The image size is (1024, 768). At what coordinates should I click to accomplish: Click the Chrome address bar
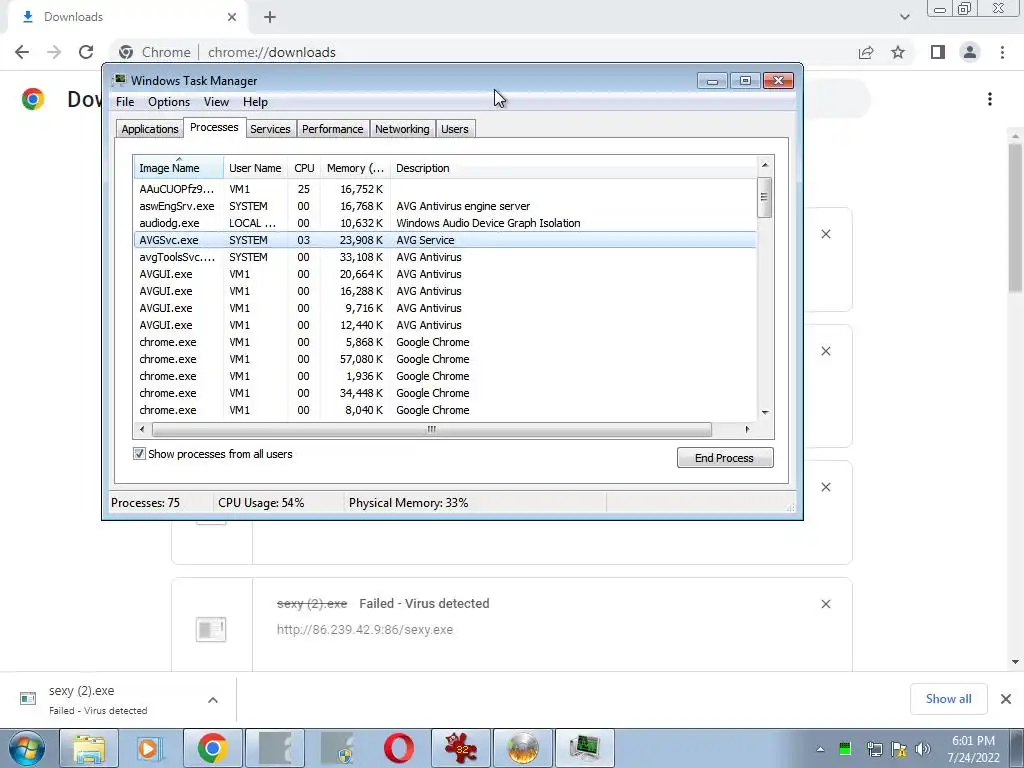coord(483,52)
